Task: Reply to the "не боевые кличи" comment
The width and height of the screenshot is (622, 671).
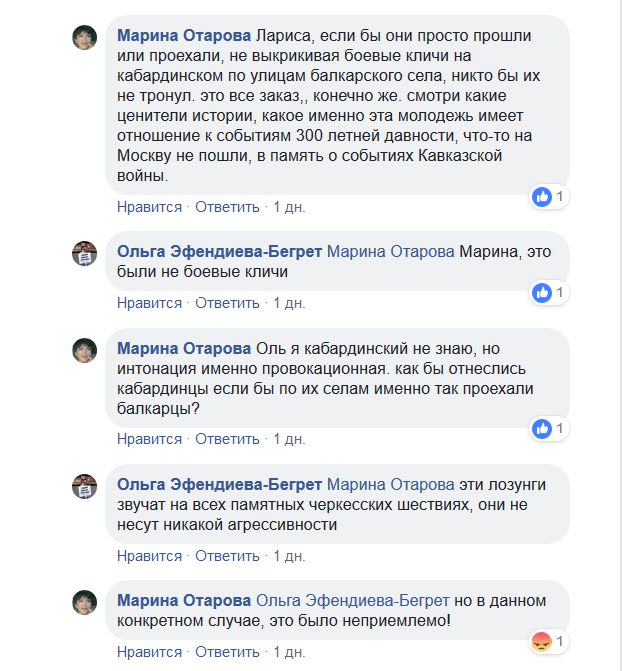Action: [227, 302]
